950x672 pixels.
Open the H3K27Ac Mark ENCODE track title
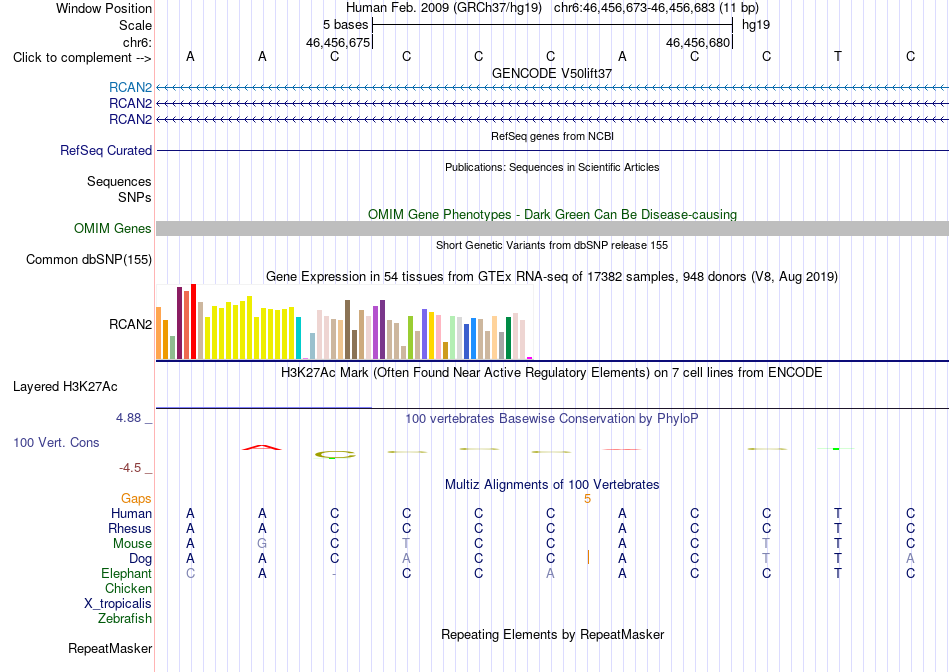pos(552,372)
